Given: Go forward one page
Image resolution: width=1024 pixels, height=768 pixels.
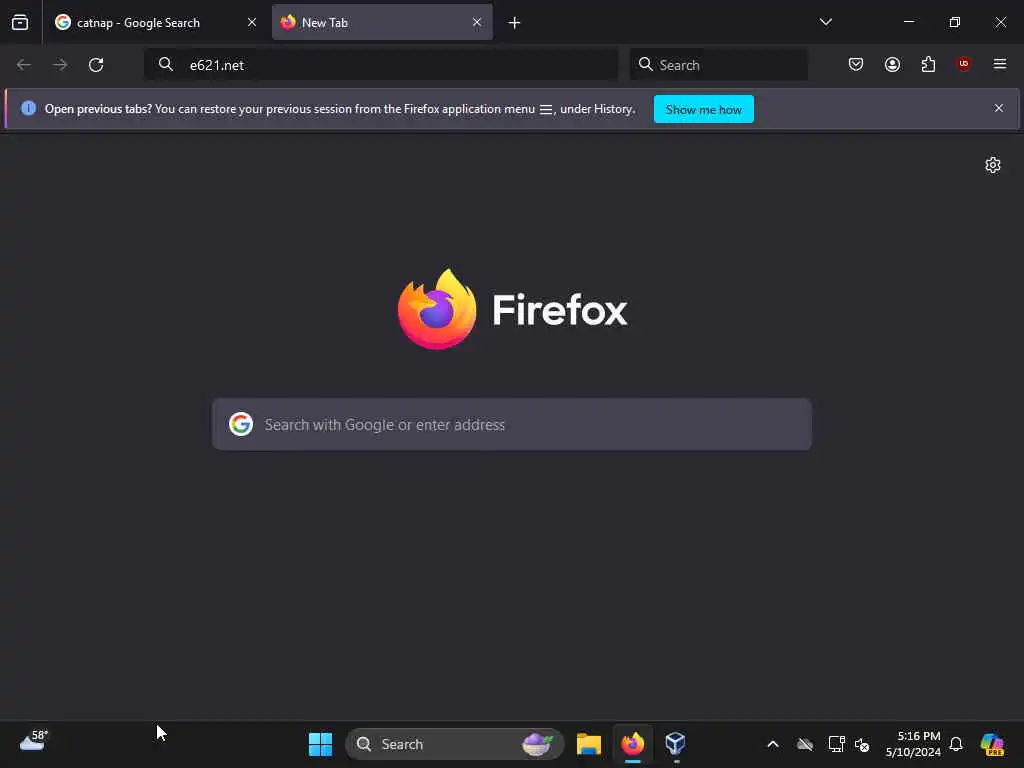Looking at the screenshot, I should tap(60, 65).
